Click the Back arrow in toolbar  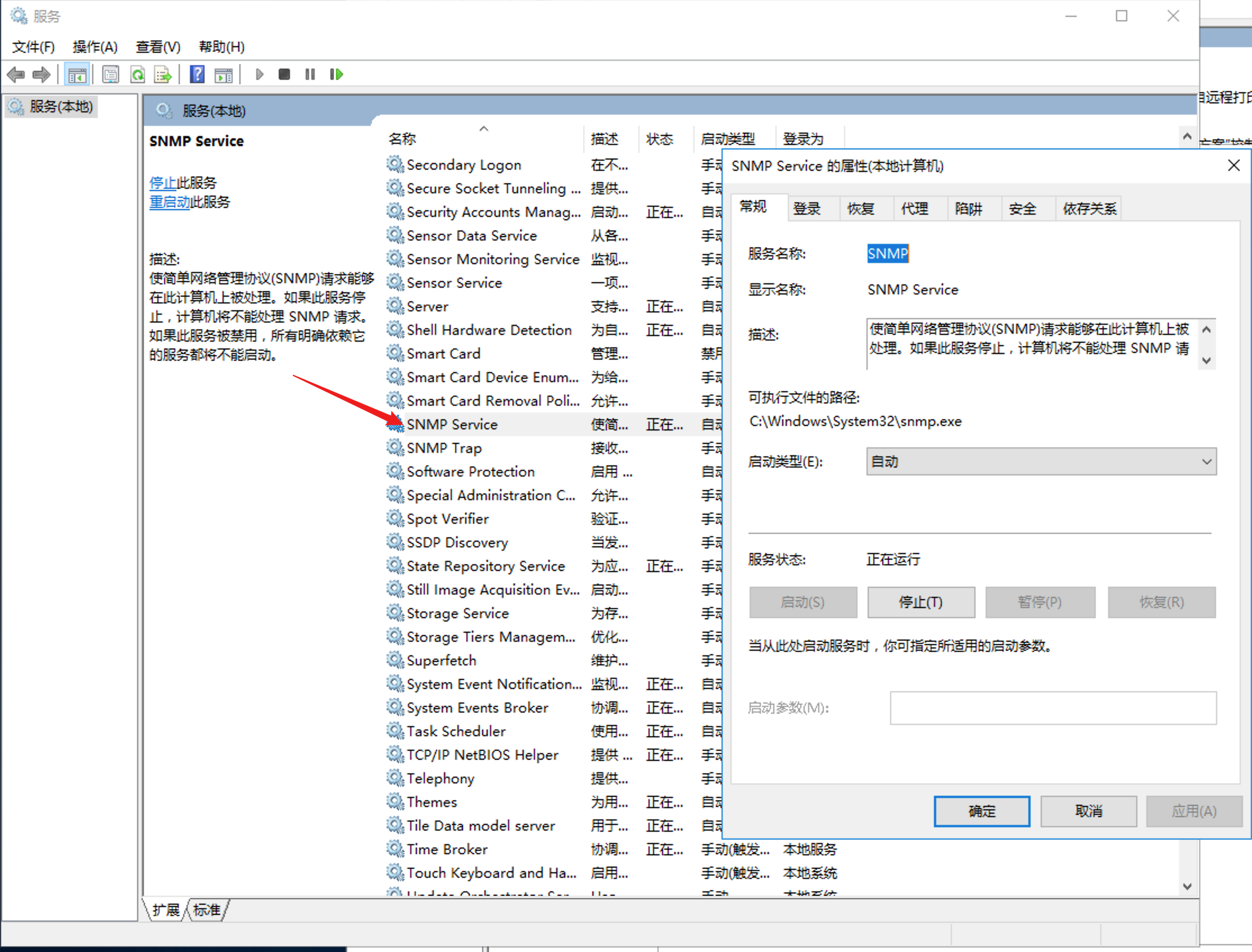pos(16,74)
